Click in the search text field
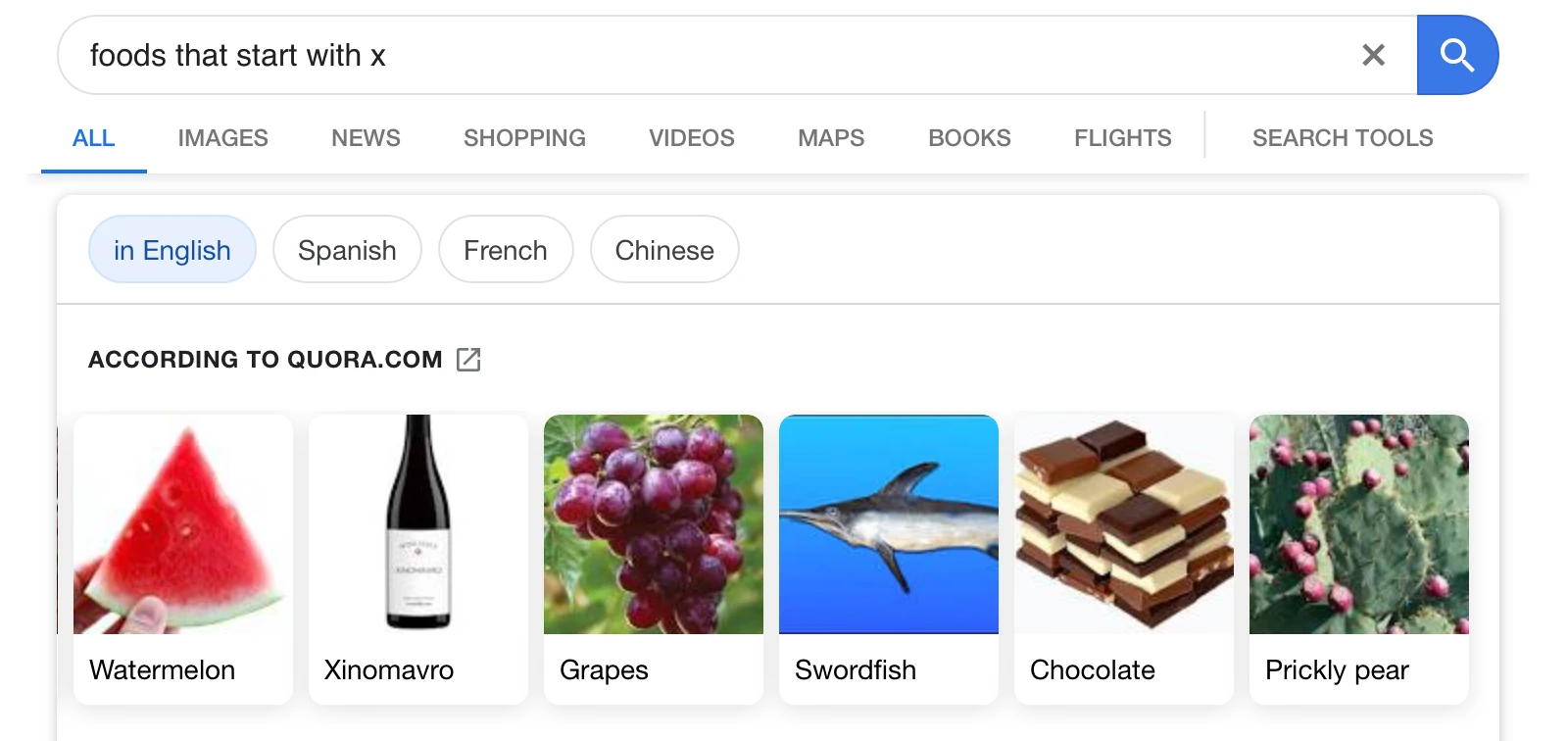 point(686,55)
